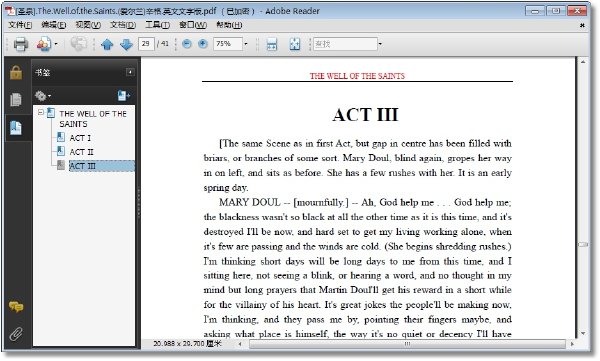The image size is (600, 361).
Task: Collapse the THE WELL OF THE SAINTS bookmark
Action: 41,113
